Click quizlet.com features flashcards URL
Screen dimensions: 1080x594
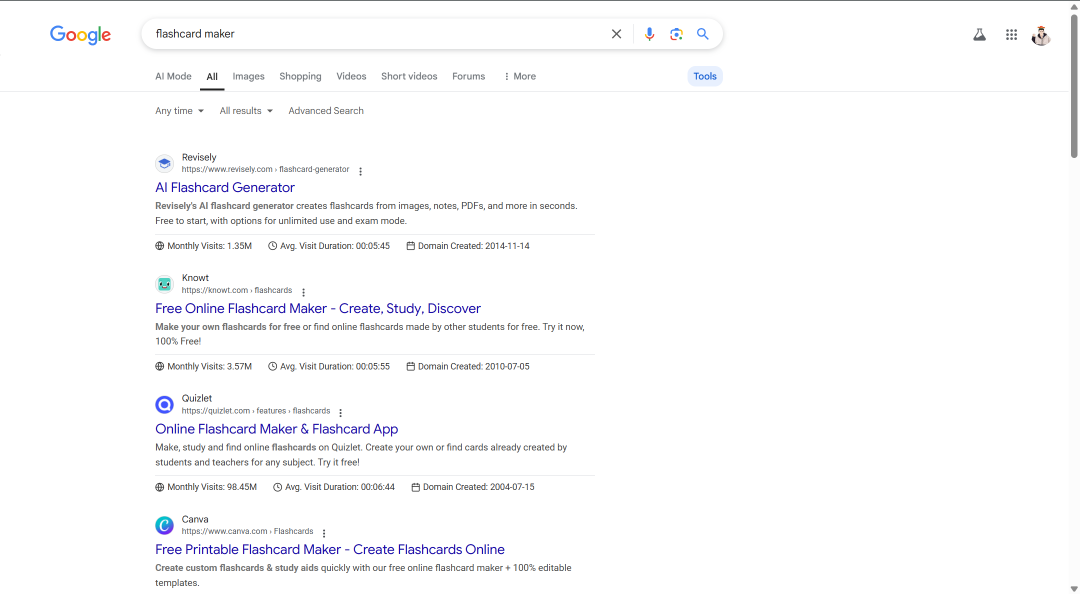point(256,411)
